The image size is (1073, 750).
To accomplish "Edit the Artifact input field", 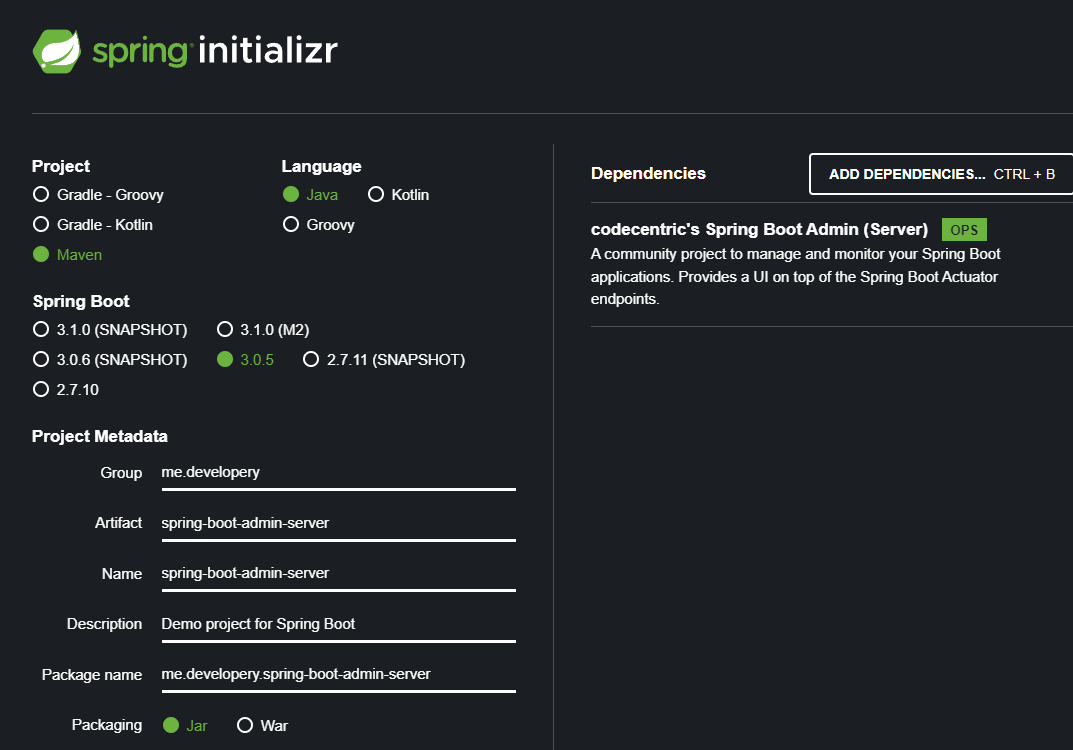I will (339, 523).
